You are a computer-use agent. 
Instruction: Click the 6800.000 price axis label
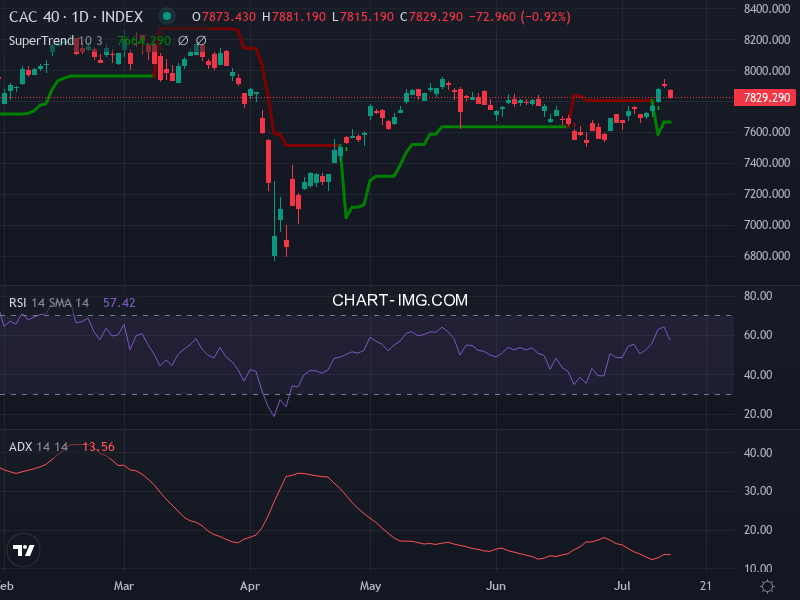(767, 256)
